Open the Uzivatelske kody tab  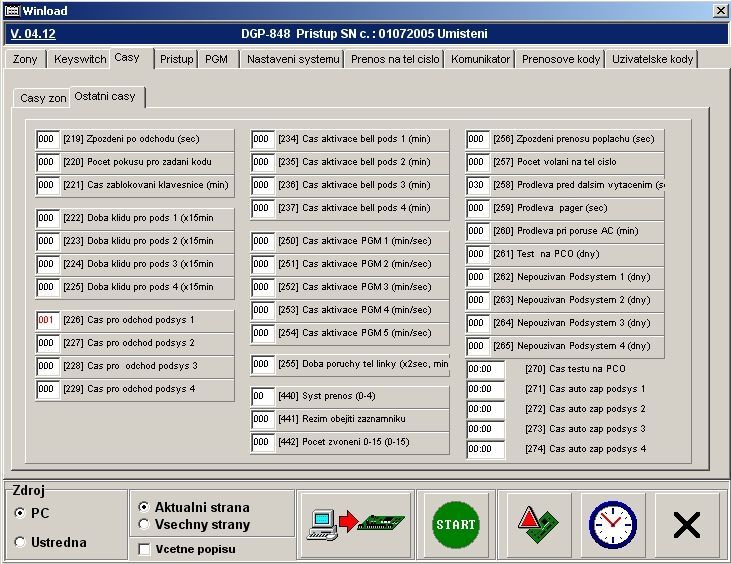652,59
